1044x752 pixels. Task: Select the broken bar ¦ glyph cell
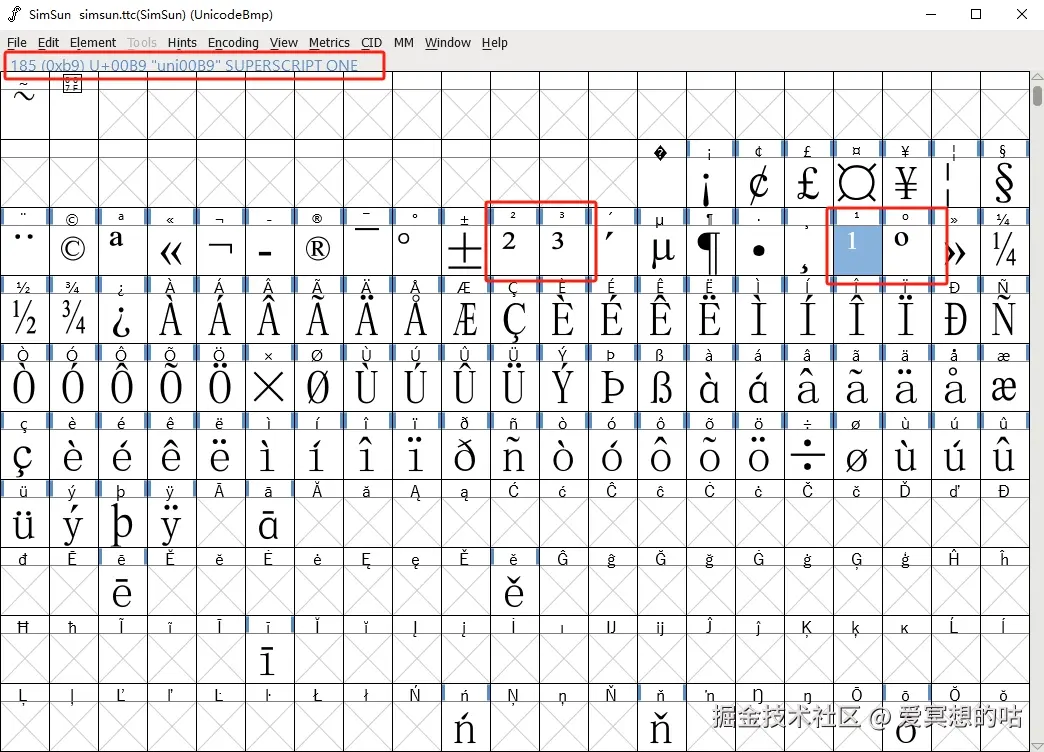(955, 182)
